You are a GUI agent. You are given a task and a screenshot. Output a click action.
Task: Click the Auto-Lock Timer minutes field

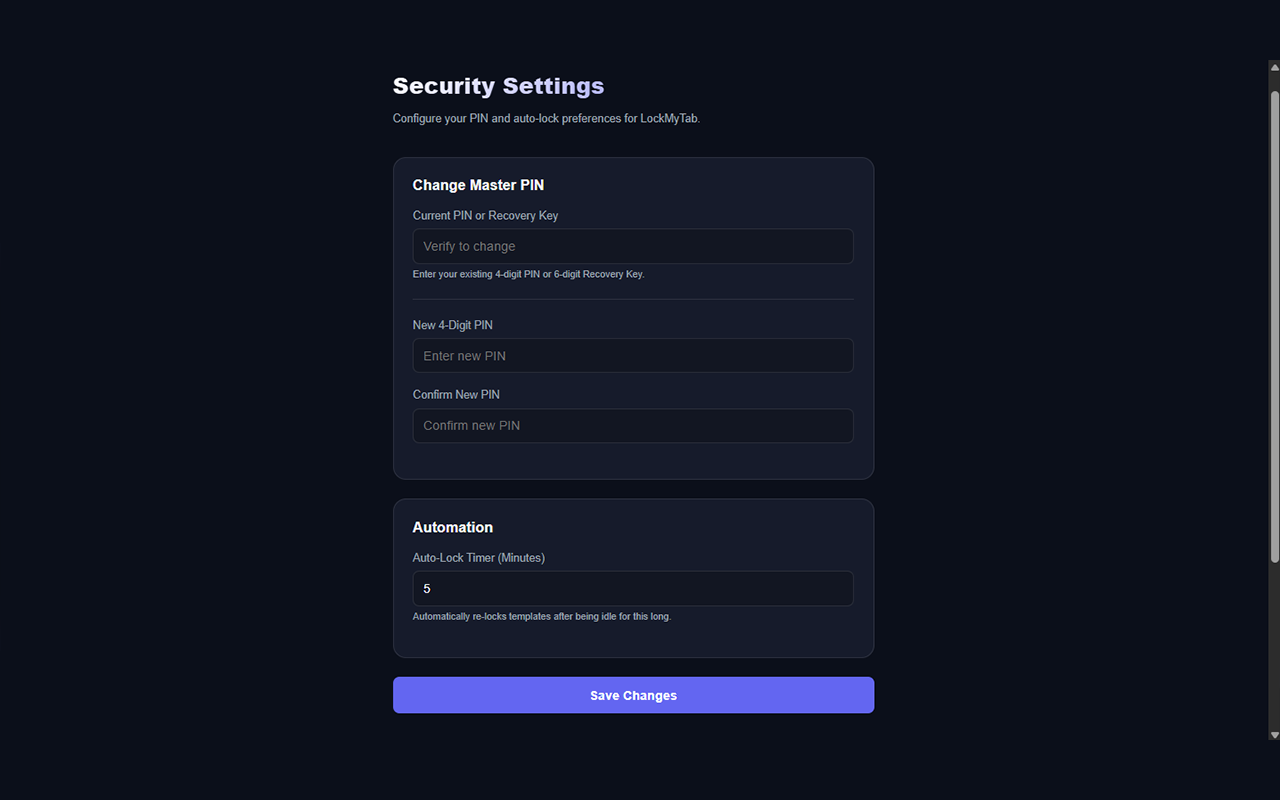633,588
